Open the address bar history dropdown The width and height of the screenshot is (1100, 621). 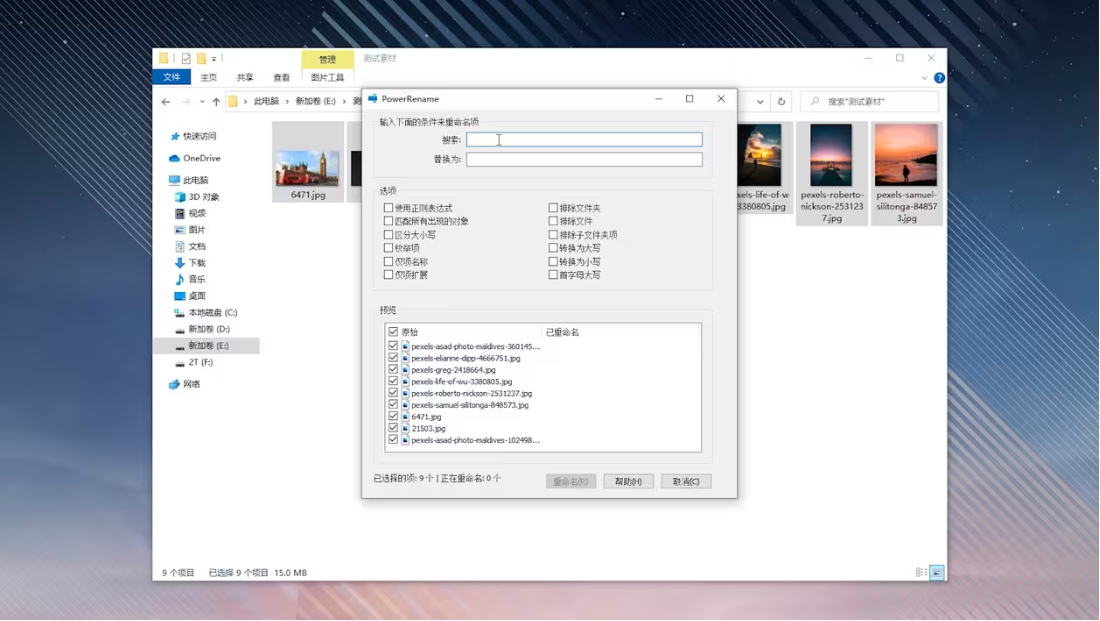coord(760,102)
